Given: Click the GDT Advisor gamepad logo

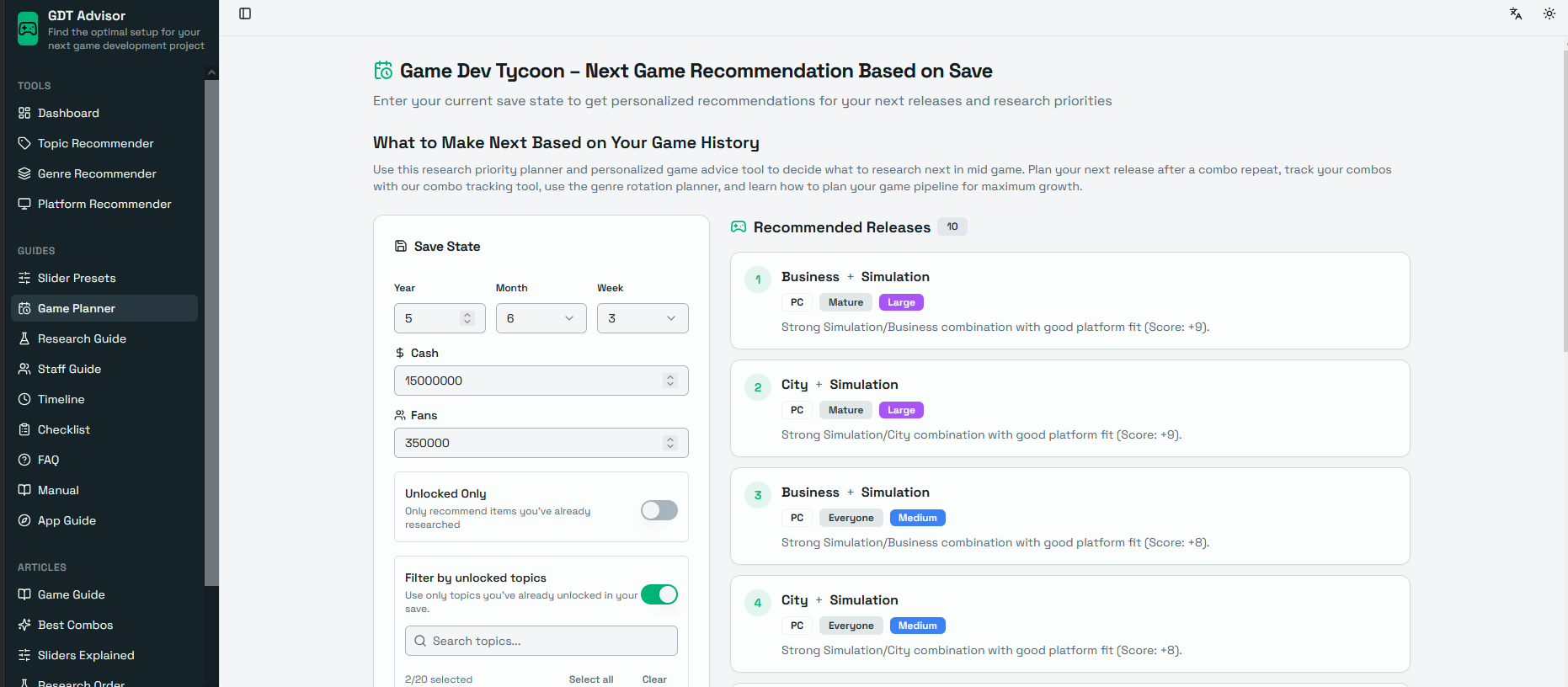Looking at the screenshot, I should (x=28, y=29).
